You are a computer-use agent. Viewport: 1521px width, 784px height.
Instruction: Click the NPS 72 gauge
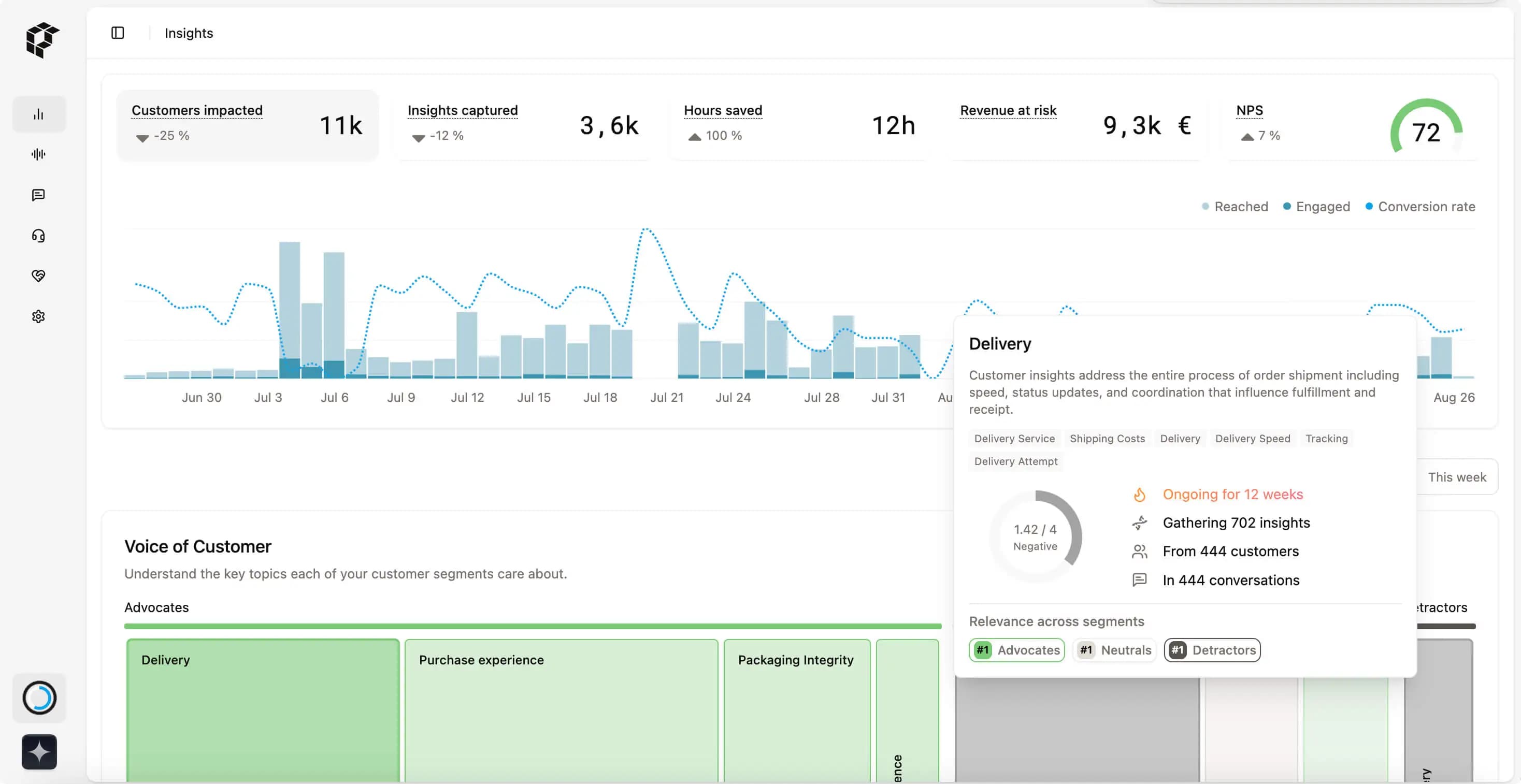click(1426, 130)
